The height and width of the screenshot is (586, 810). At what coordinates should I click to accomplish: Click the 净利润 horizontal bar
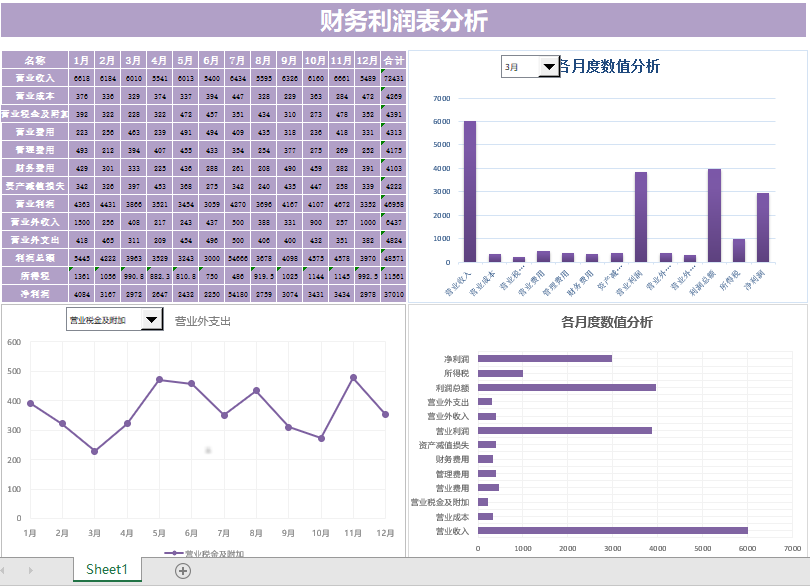point(544,359)
